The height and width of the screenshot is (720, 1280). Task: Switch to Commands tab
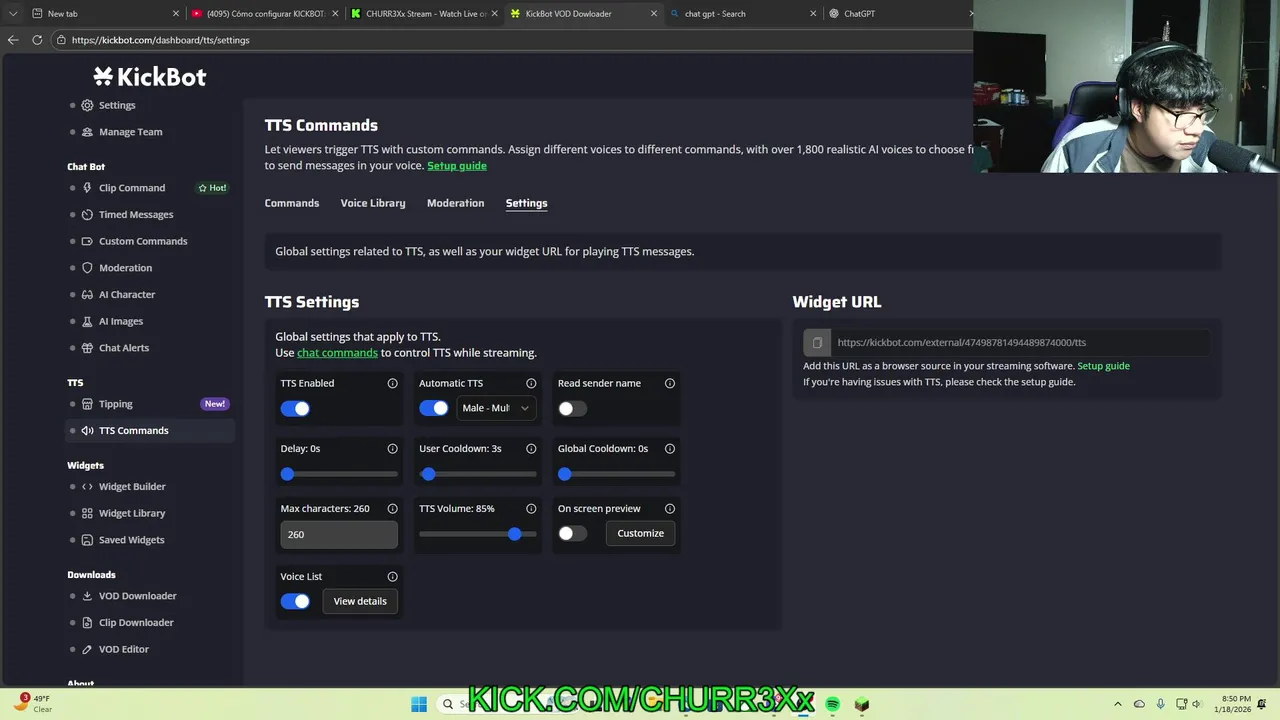tap(292, 203)
